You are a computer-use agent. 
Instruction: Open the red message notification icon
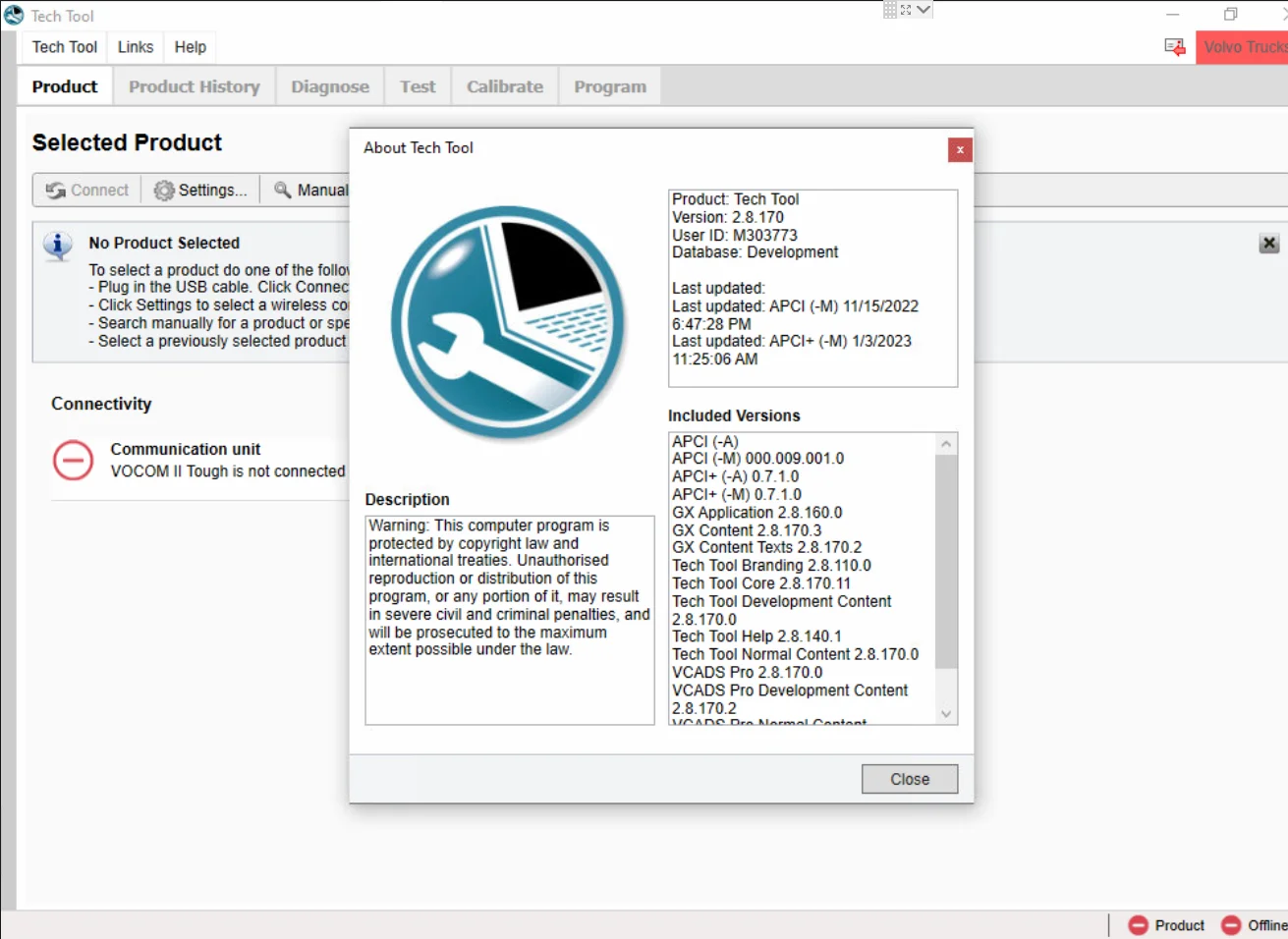(x=1173, y=46)
